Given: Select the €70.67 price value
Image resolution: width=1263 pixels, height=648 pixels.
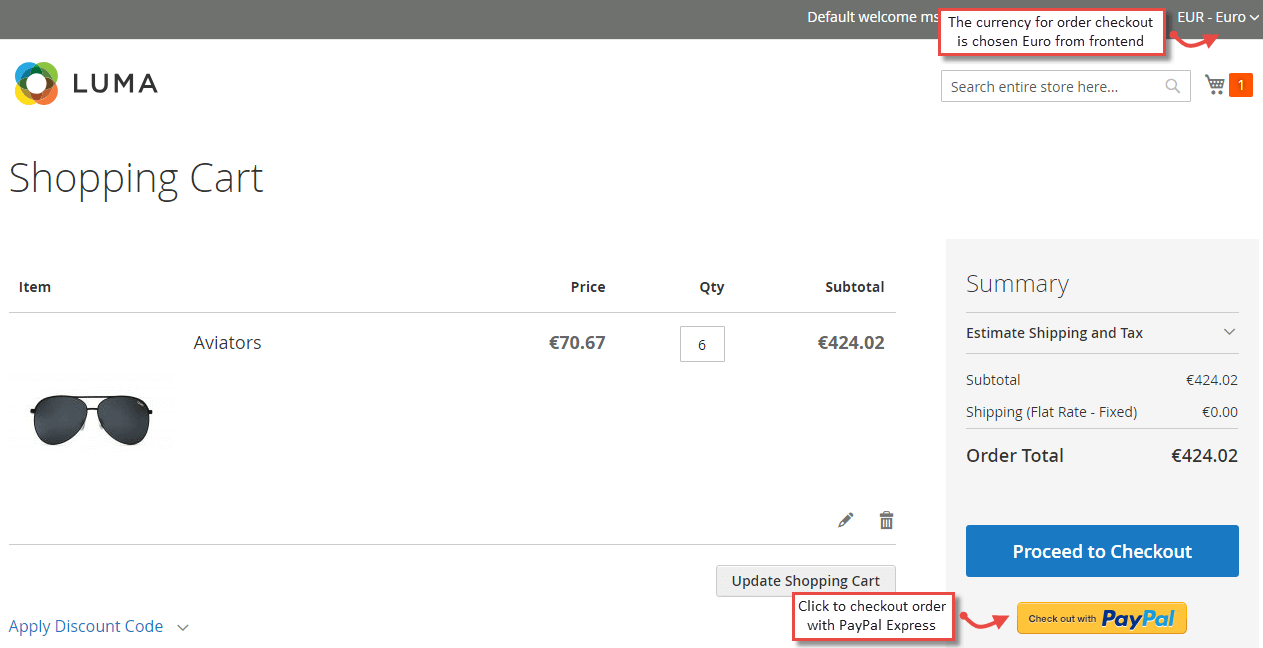Looking at the screenshot, I should (577, 342).
